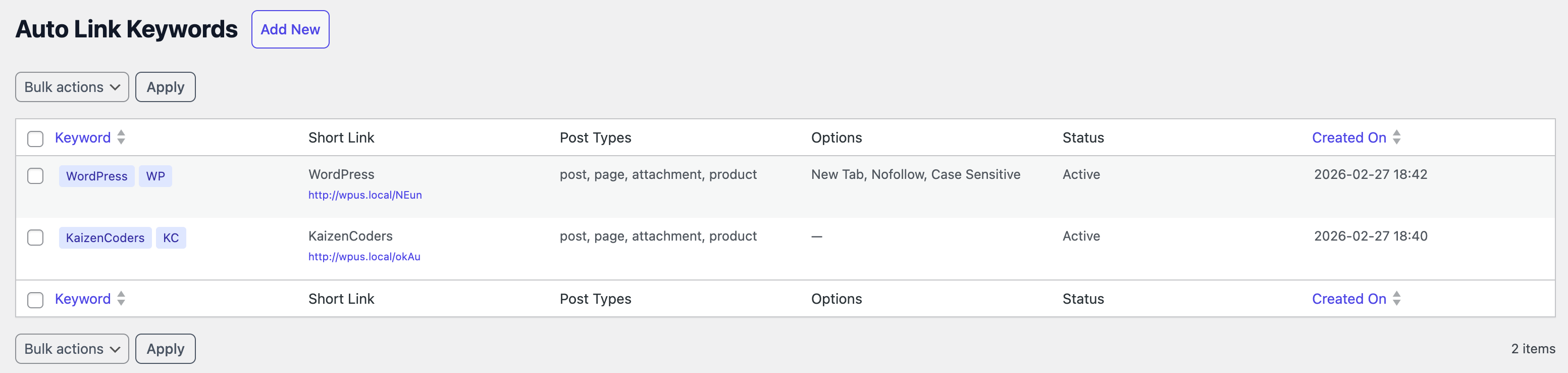Click the KC keyword tag

click(x=171, y=238)
